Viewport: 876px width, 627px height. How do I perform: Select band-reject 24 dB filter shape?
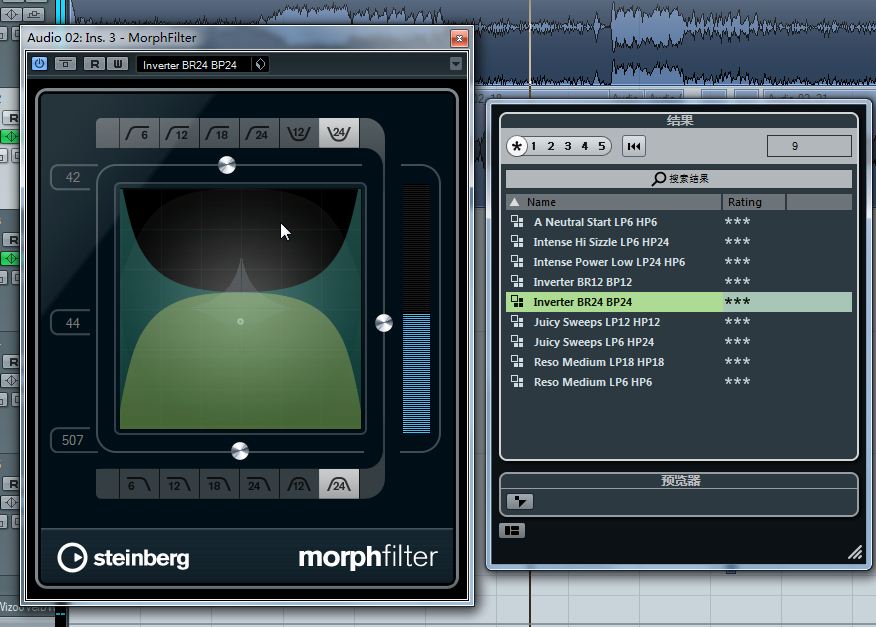339,134
